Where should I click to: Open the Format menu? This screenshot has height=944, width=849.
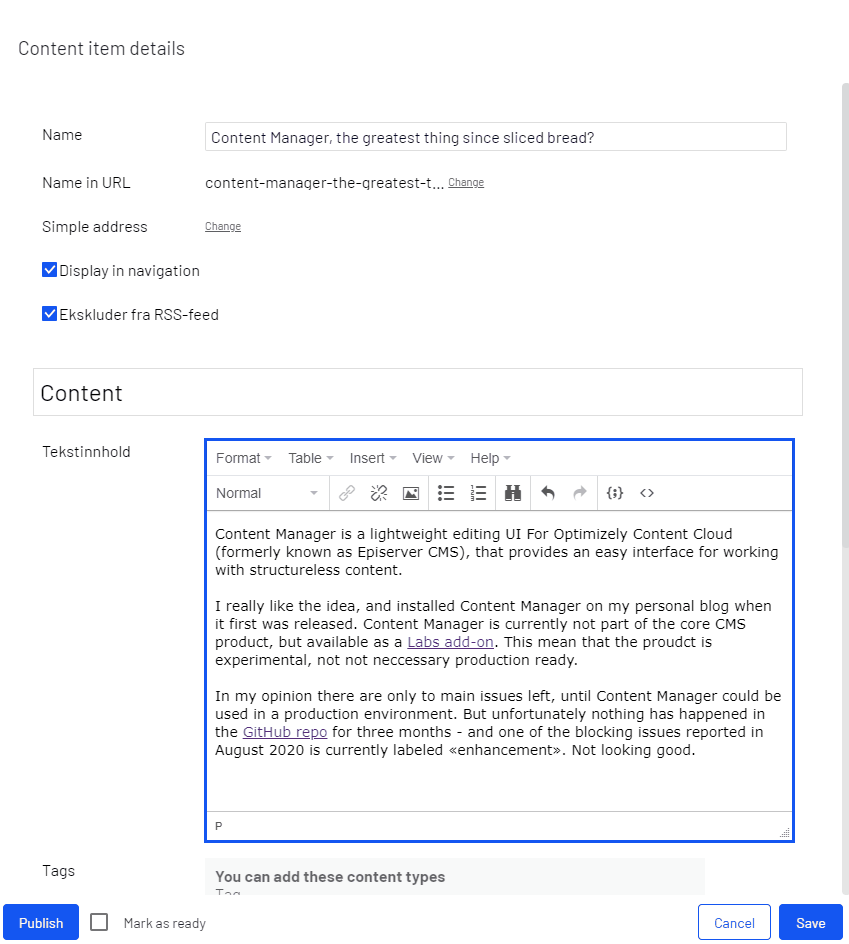point(243,458)
